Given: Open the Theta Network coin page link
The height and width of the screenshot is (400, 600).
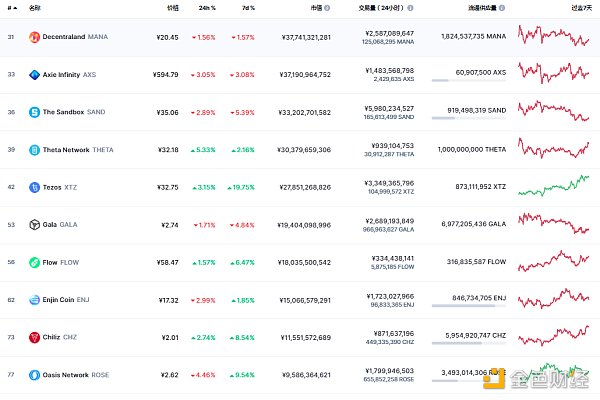Looking at the screenshot, I should pos(78,150).
